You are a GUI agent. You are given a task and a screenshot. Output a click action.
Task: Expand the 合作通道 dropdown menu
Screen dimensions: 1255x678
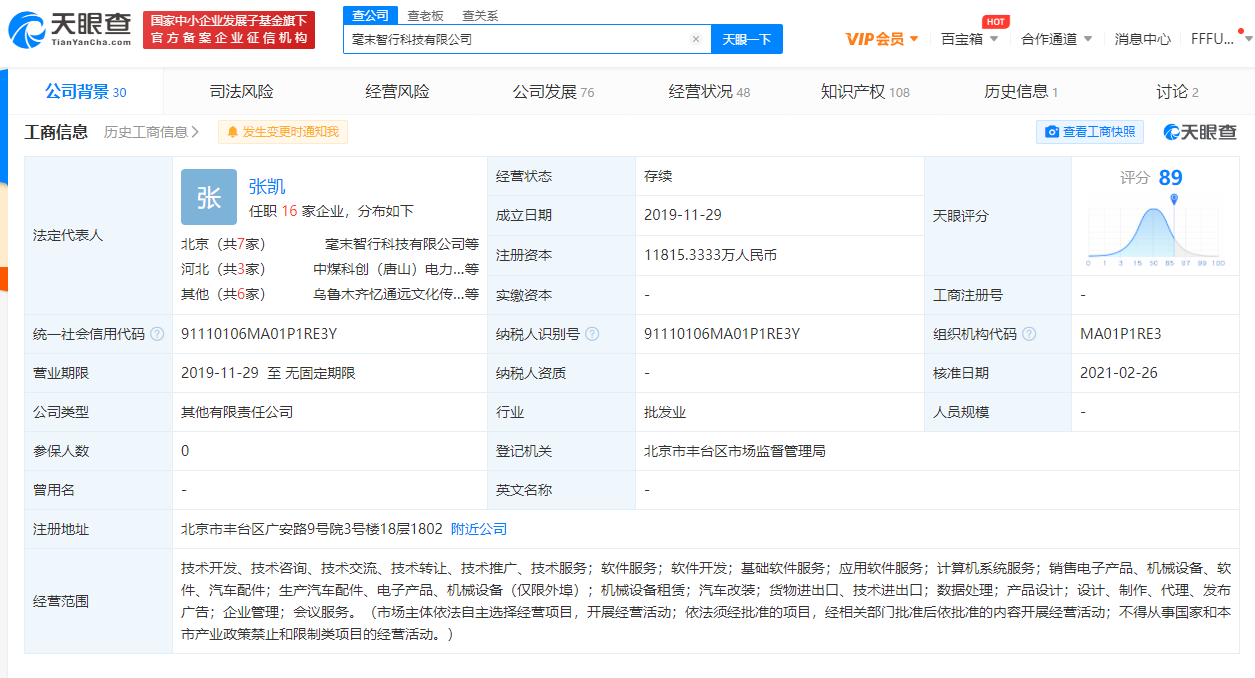pyautogui.click(x=1056, y=39)
